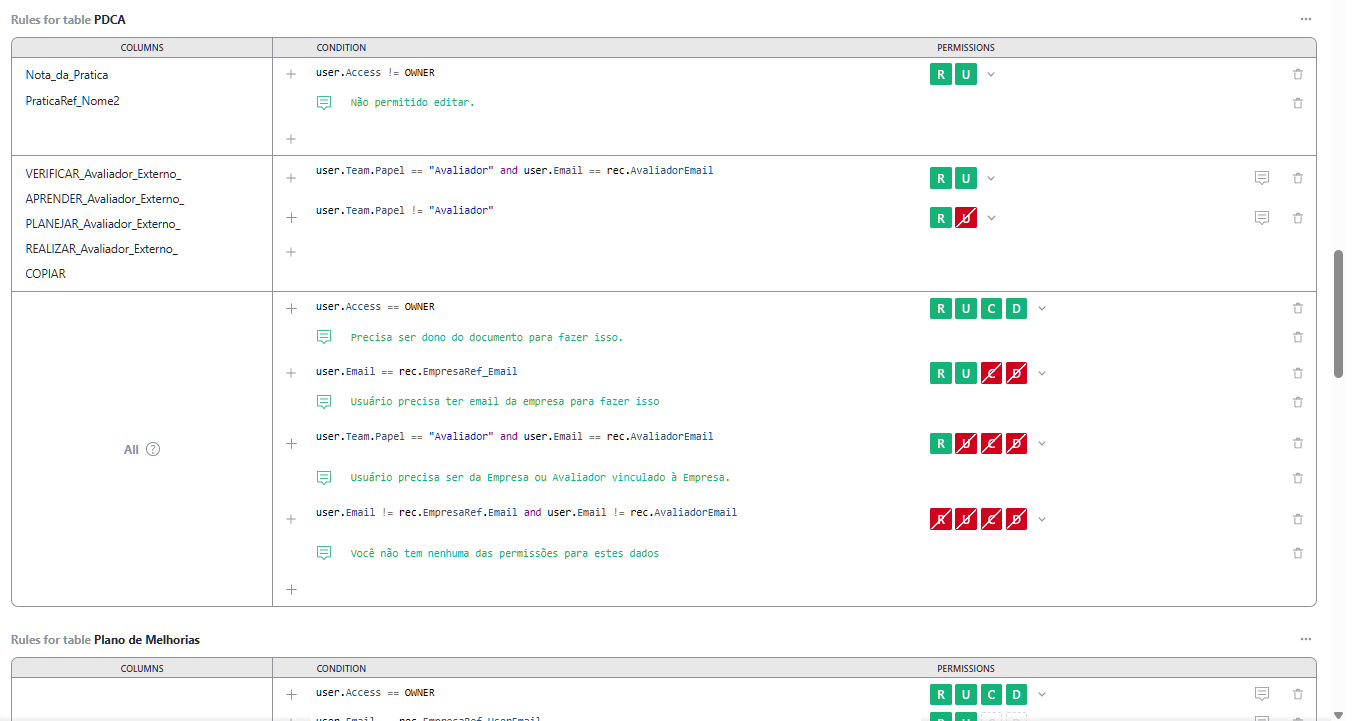Open Plano de Melhorias rules options menu
1365x721 pixels.
click(1305, 639)
